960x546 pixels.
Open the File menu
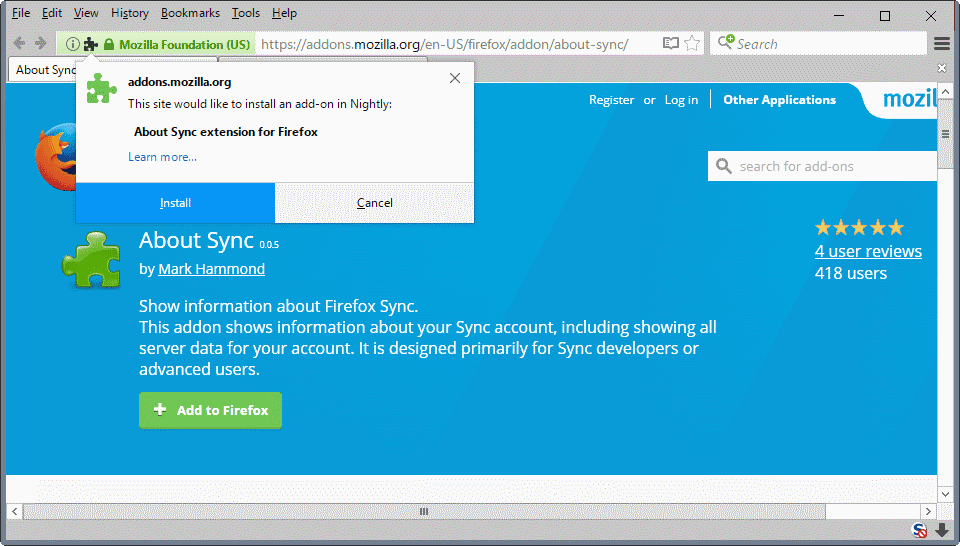(x=21, y=13)
